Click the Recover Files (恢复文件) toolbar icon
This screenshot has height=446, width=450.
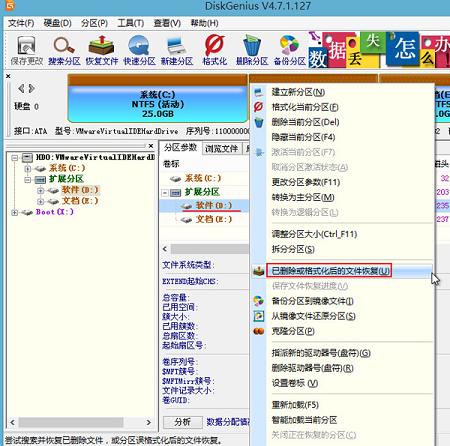(x=102, y=50)
